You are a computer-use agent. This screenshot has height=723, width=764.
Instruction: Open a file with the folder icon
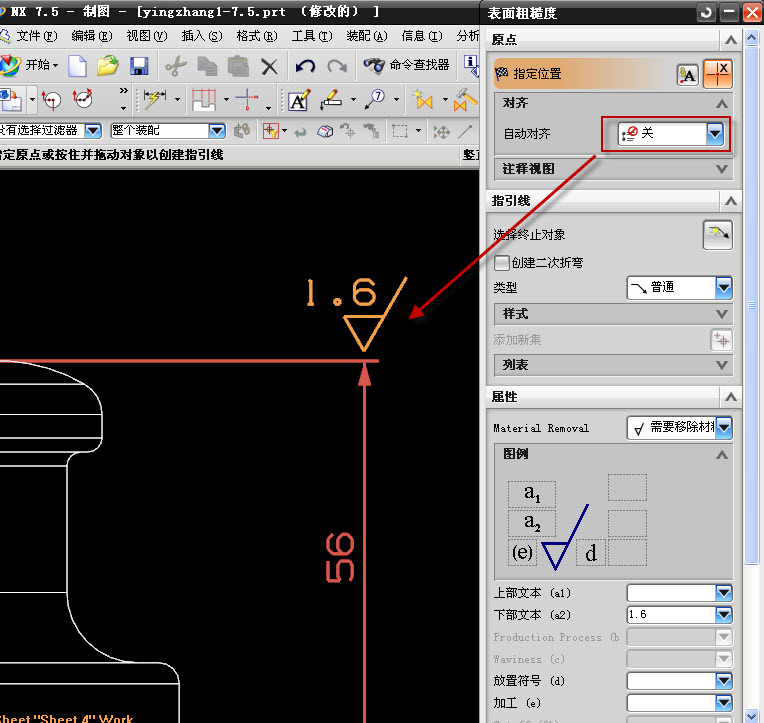(108, 66)
